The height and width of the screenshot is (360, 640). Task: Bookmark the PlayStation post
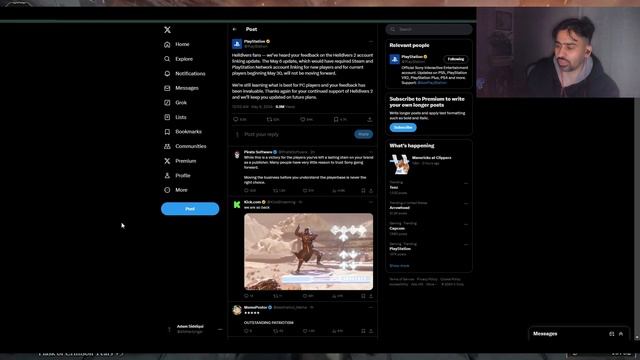(x=336, y=119)
